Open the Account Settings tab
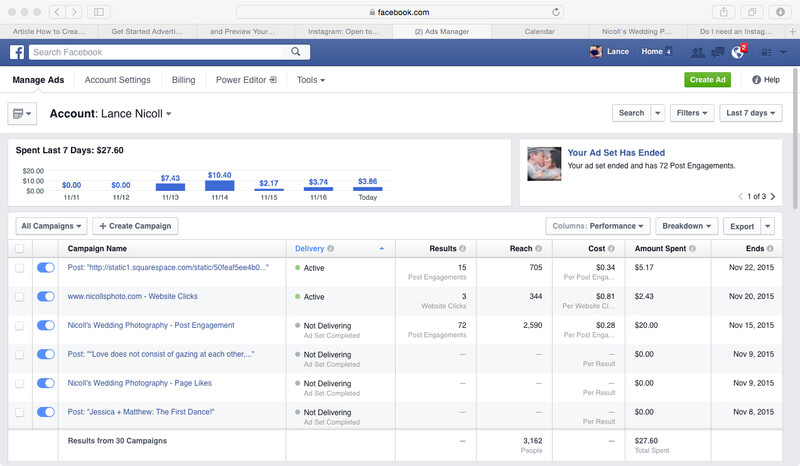800x466 pixels. tap(117, 80)
